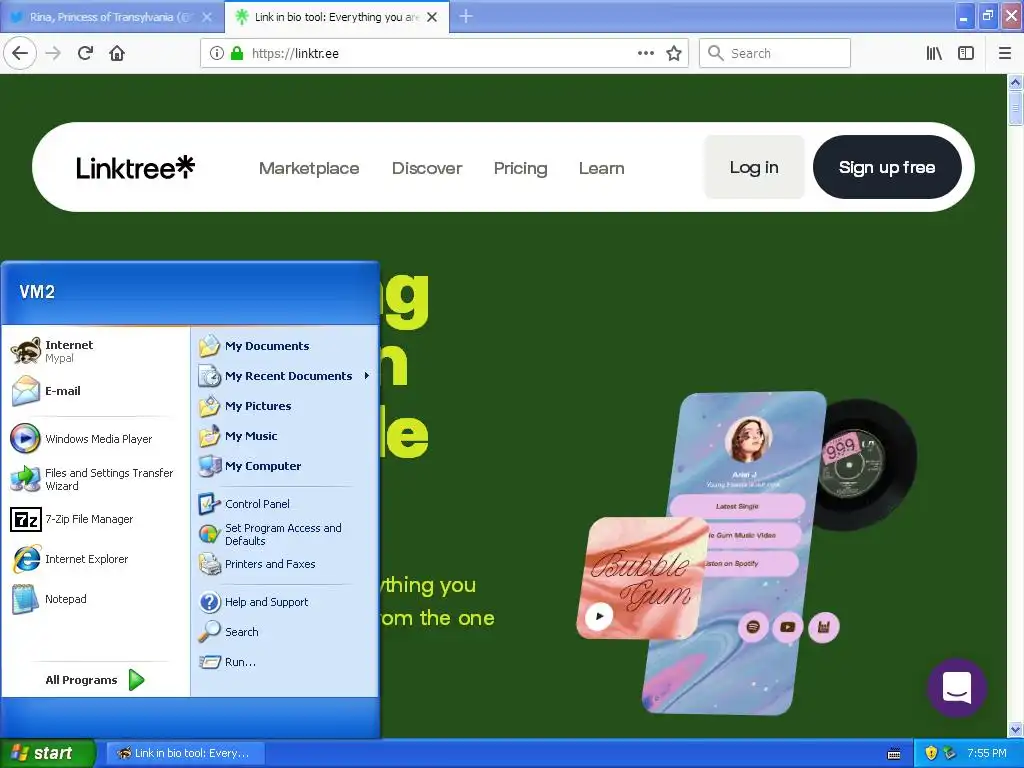
Task: Click the 7:55 PM system clock
Action: click(987, 753)
